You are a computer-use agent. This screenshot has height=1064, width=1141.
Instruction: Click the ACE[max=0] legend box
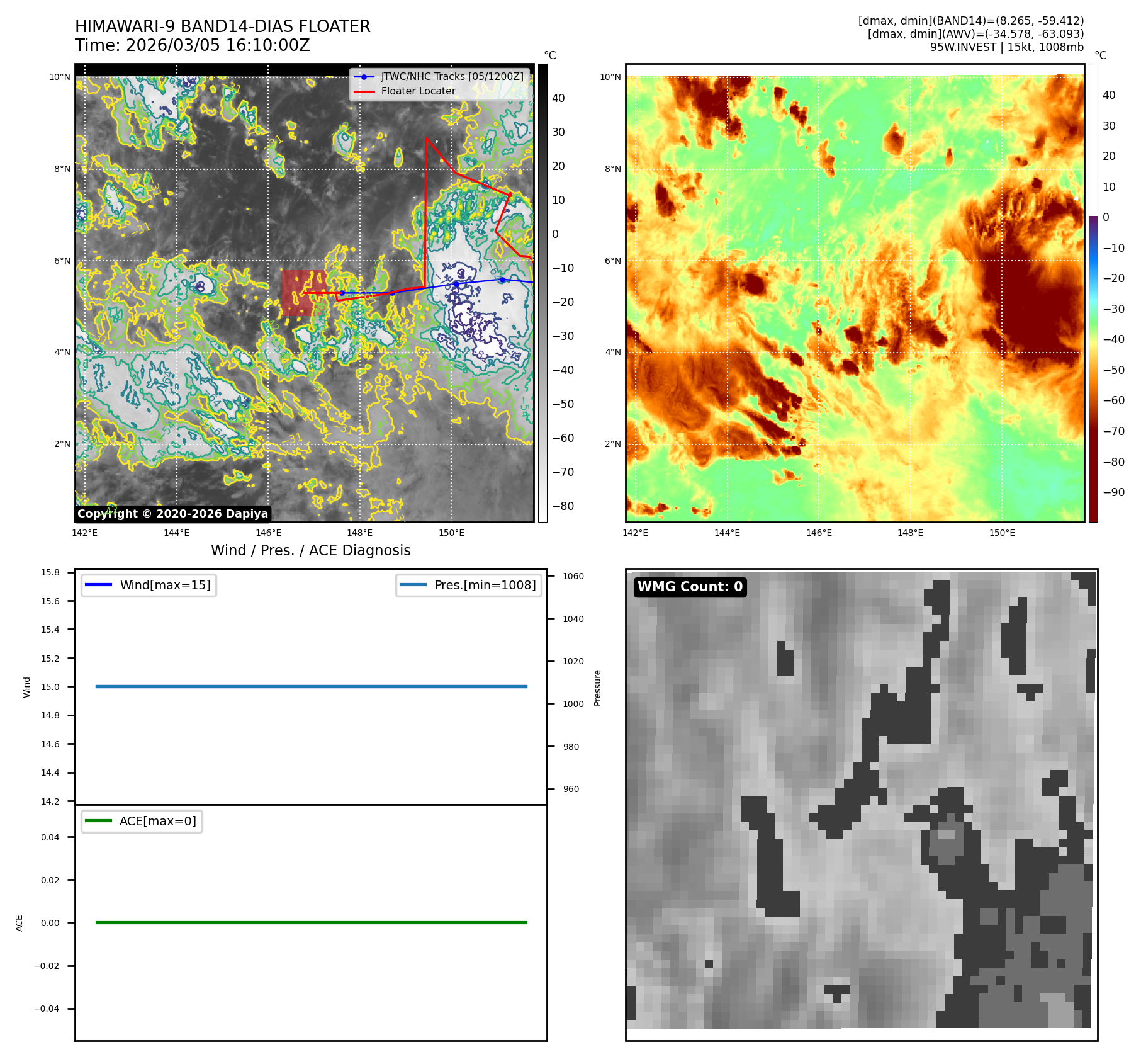142,821
